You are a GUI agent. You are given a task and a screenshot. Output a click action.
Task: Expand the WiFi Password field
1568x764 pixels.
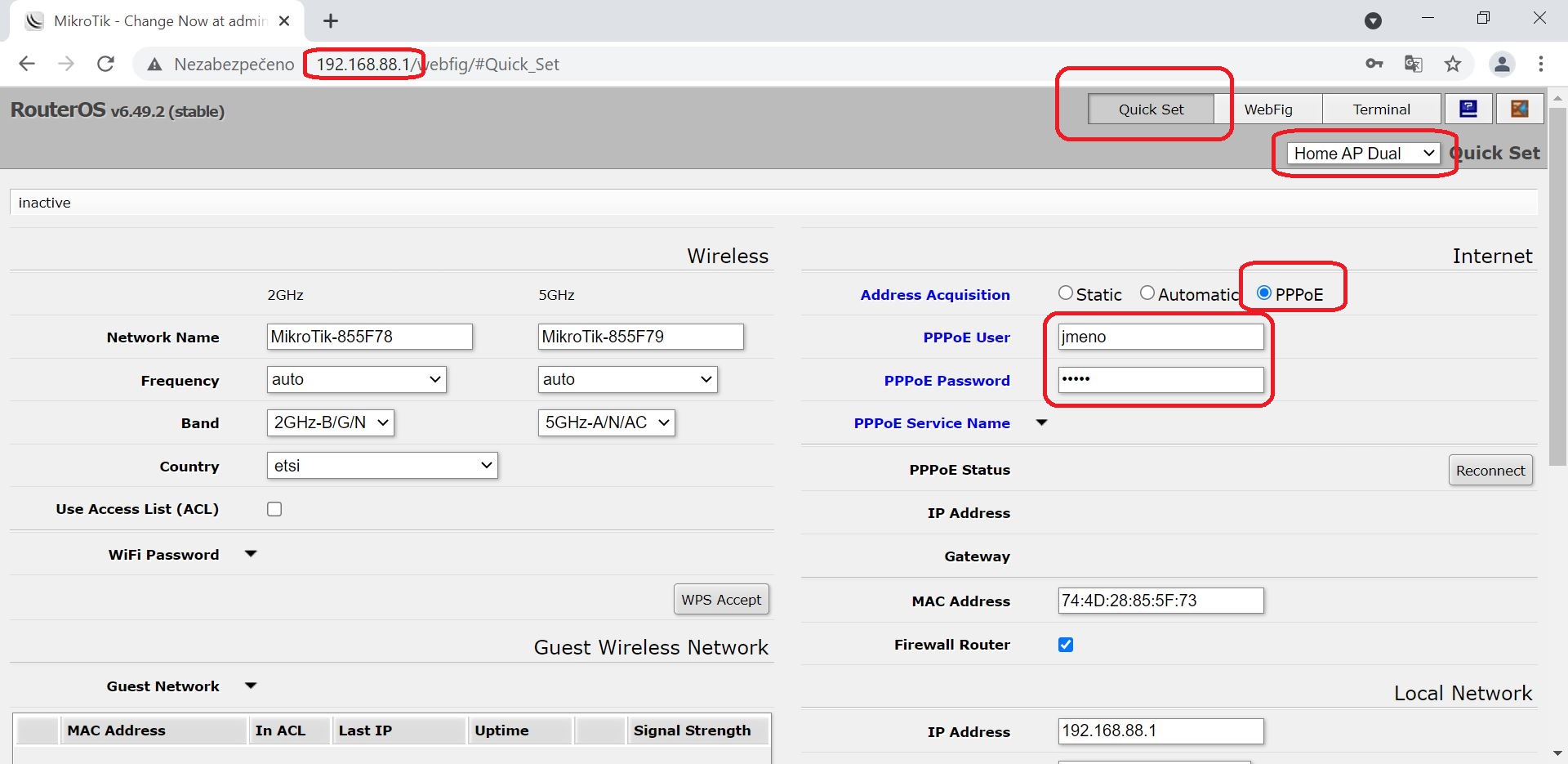(251, 554)
